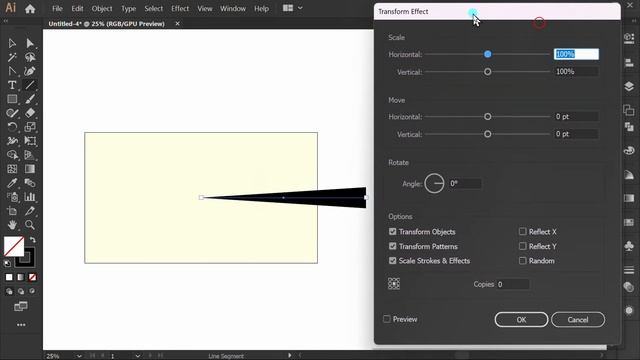This screenshot has height=360, width=640.
Task: Open the Effect menu
Action: point(180,9)
